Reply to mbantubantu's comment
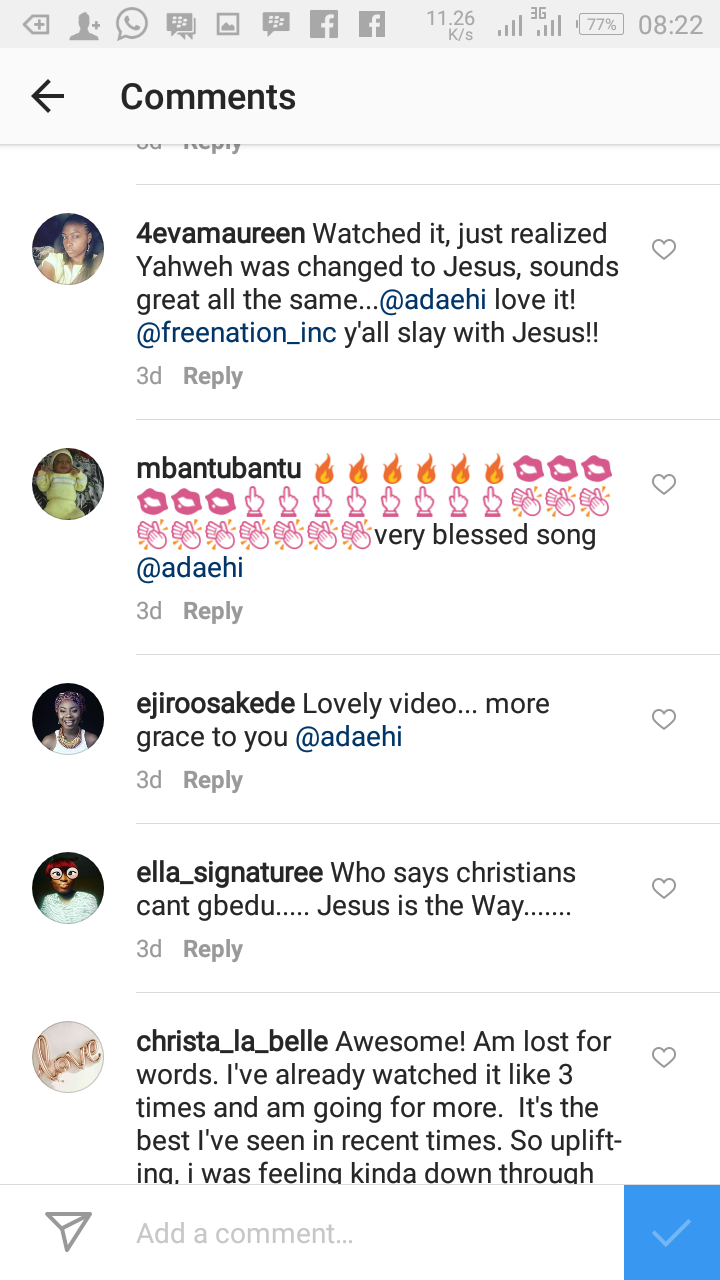Image resolution: width=720 pixels, height=1280 pixels. (212, 611)
